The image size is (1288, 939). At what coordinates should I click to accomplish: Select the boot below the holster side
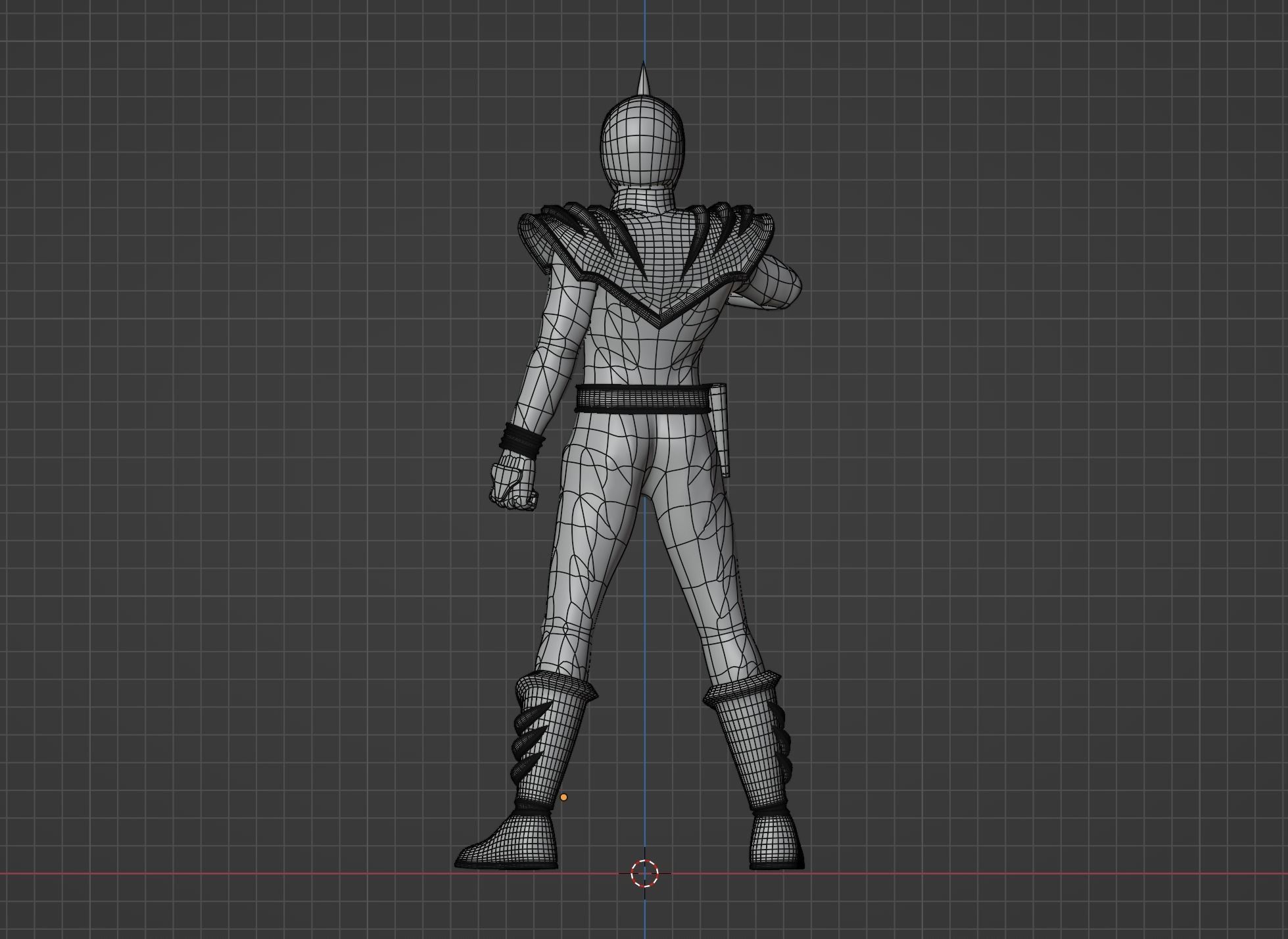pos(755,771)
